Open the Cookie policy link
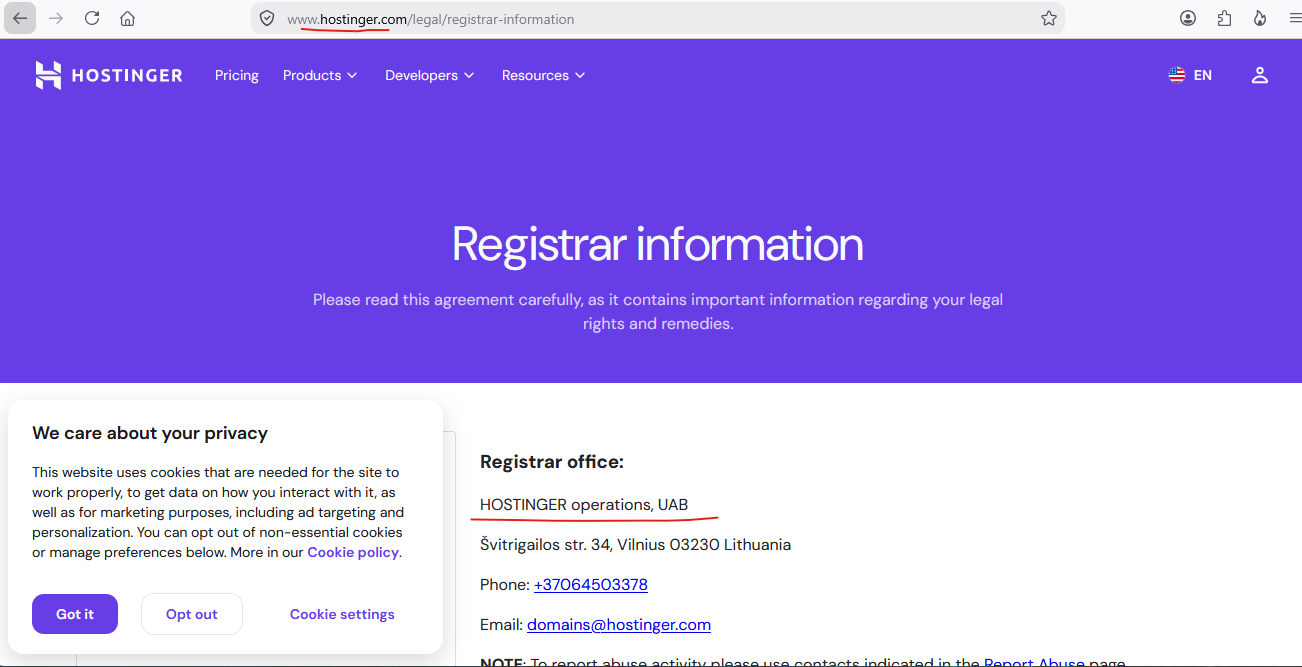The image size is (1302, 667). point(353,552)
